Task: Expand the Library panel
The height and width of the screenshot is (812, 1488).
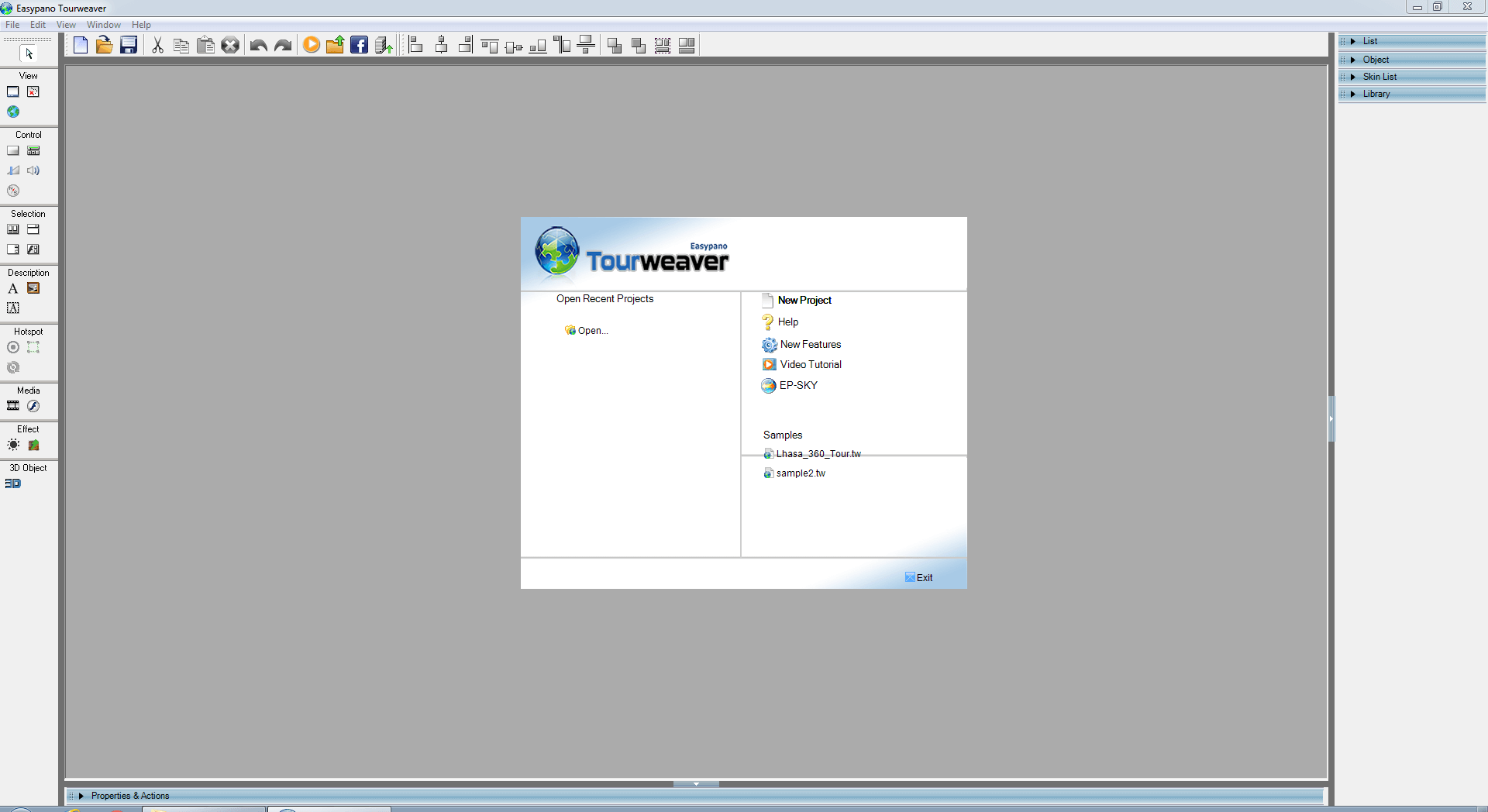Action: point(1412,94)
